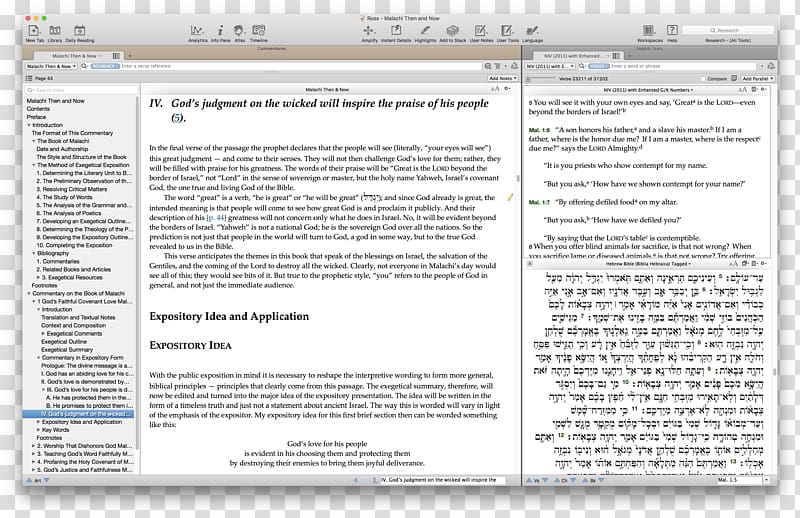Collapse the Introduction tree section
Viewport: 800px width, 518px height.
point(29,125)
